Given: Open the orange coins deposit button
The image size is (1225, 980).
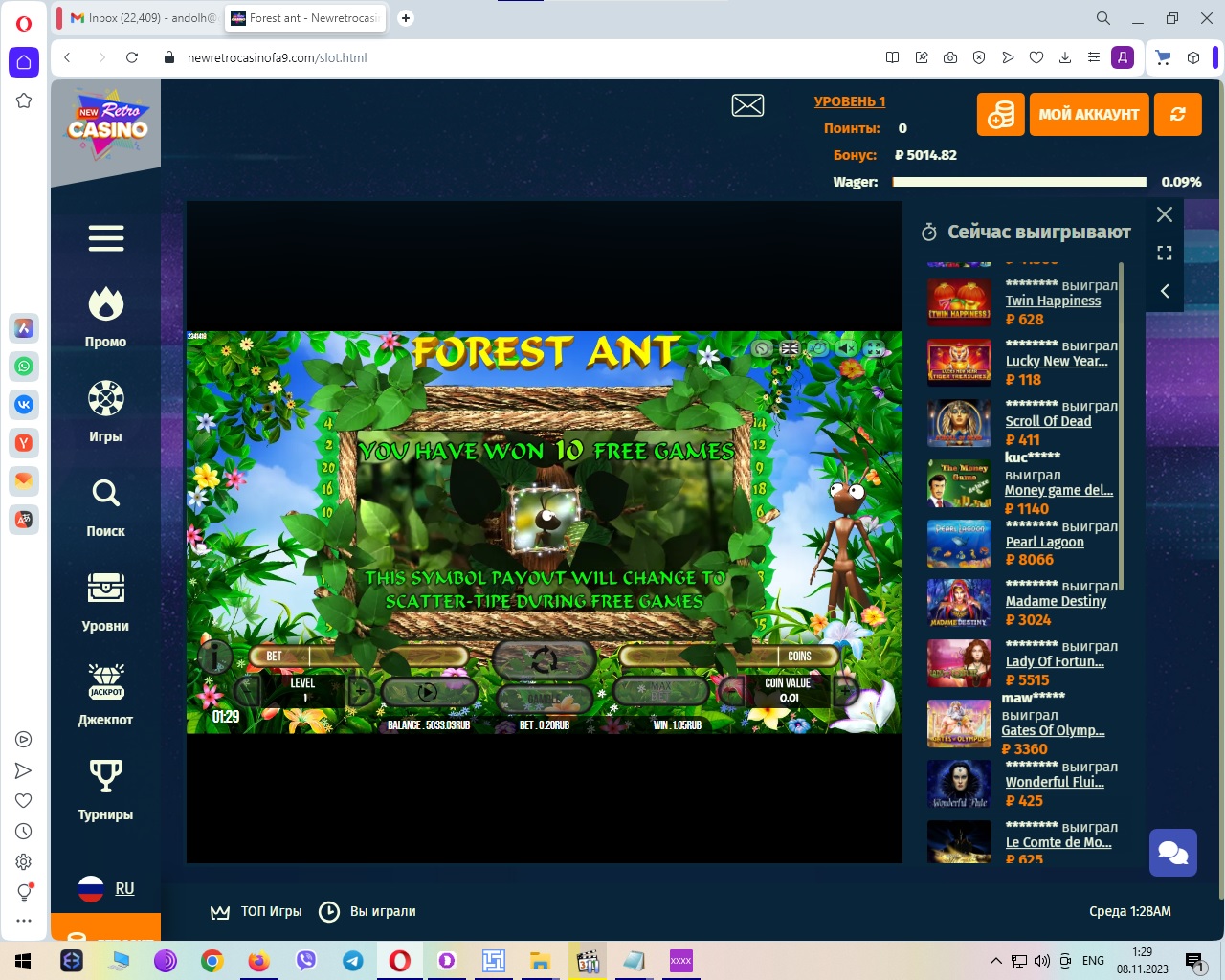Looking at the screenshot, I should click(x=1001, y=114).
